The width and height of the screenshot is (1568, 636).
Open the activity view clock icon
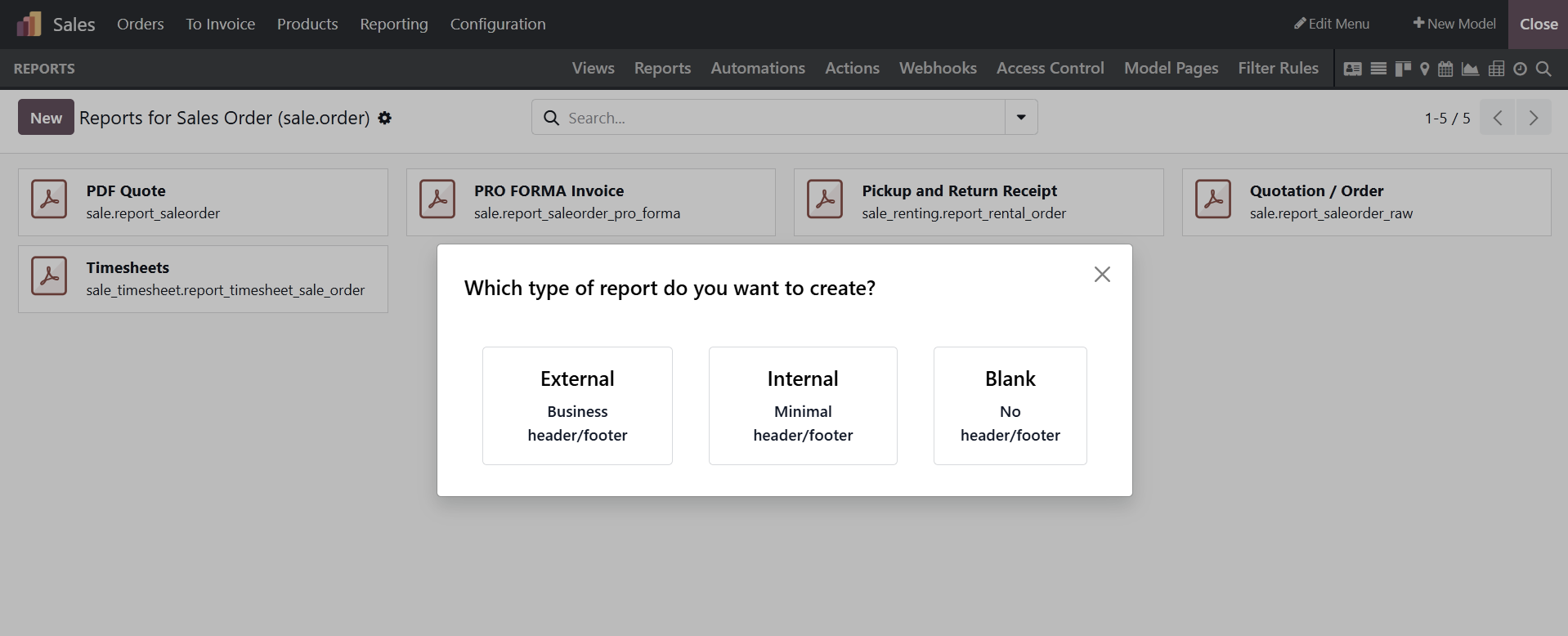(x=1520, y=69)
